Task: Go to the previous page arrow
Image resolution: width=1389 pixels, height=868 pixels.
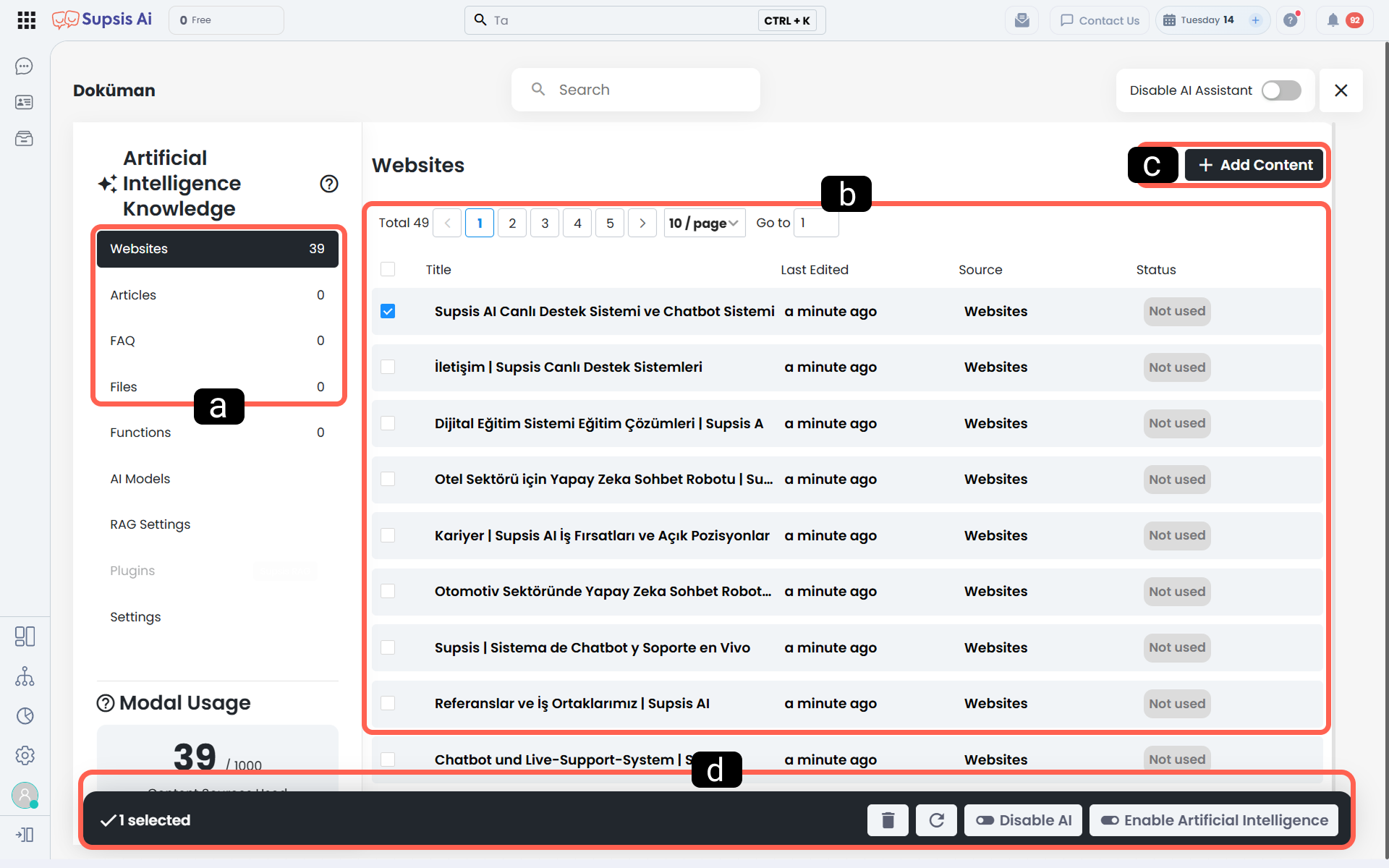Action: (x=448, y=223)
